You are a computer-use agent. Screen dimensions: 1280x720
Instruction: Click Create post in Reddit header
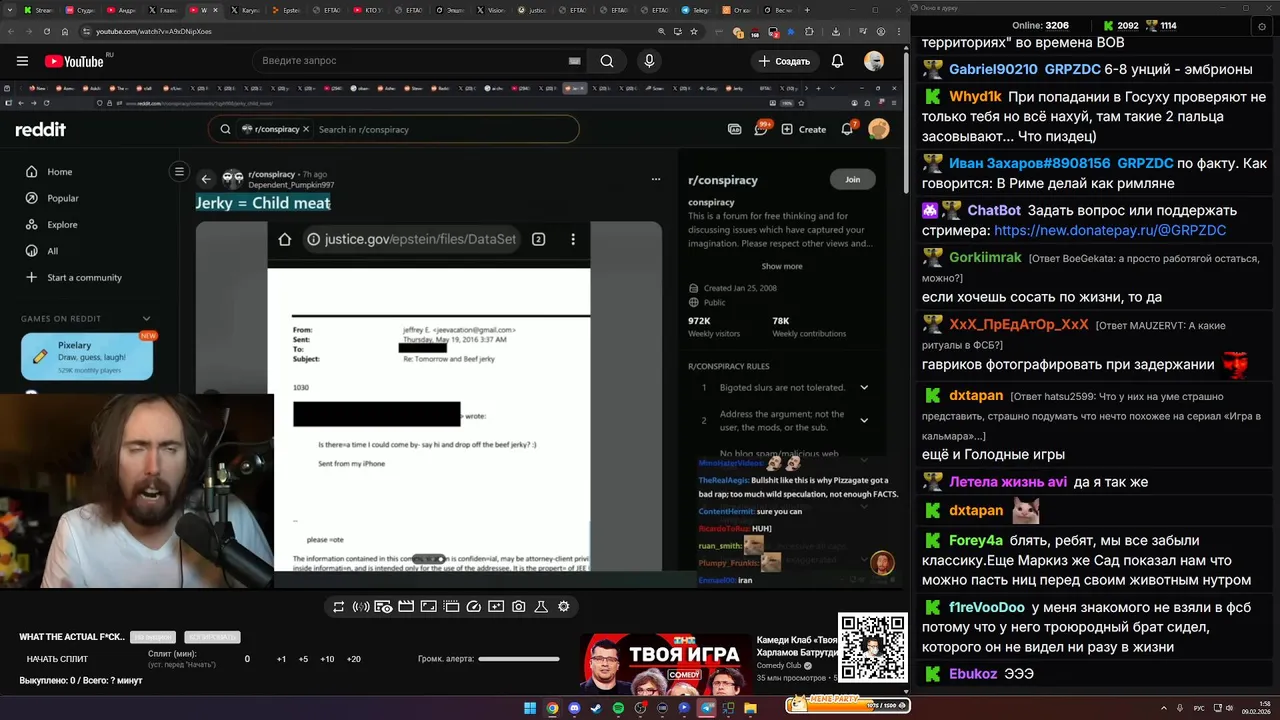pos(804,129)
